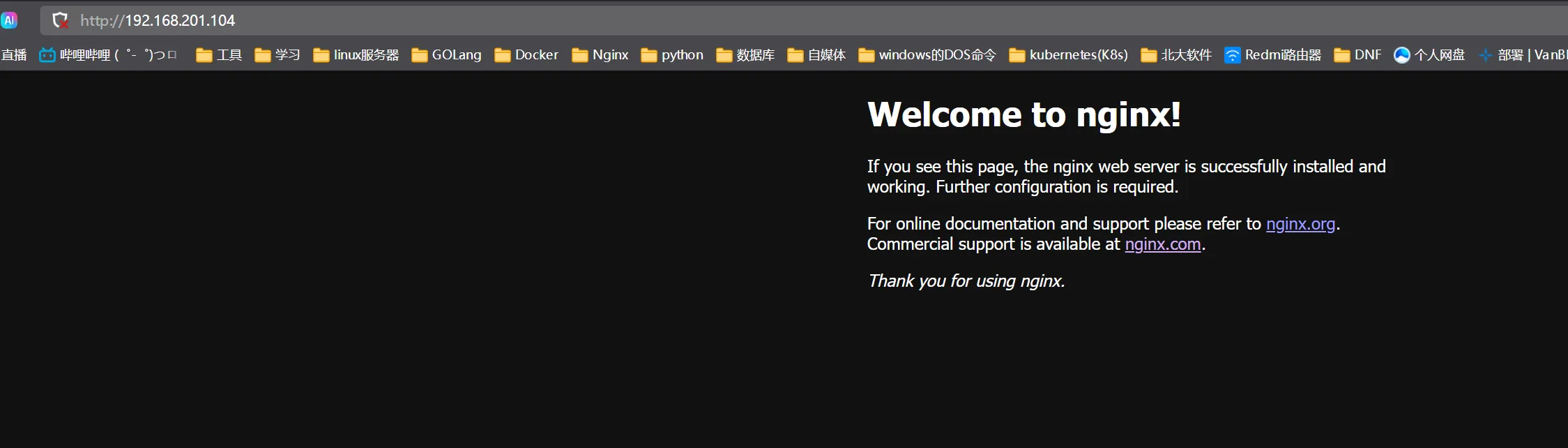Expand the 数据库 bookmark folder
1568x448 pixels.
click(x=745, y=55)
